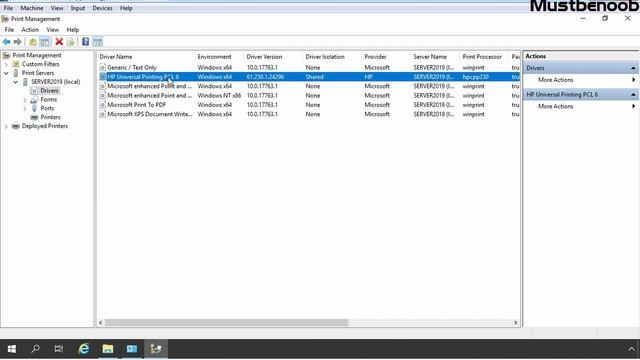The image size is (640, 360).
Task: Click the SERVER2019 (local) server icon
Action: point(25,82)
